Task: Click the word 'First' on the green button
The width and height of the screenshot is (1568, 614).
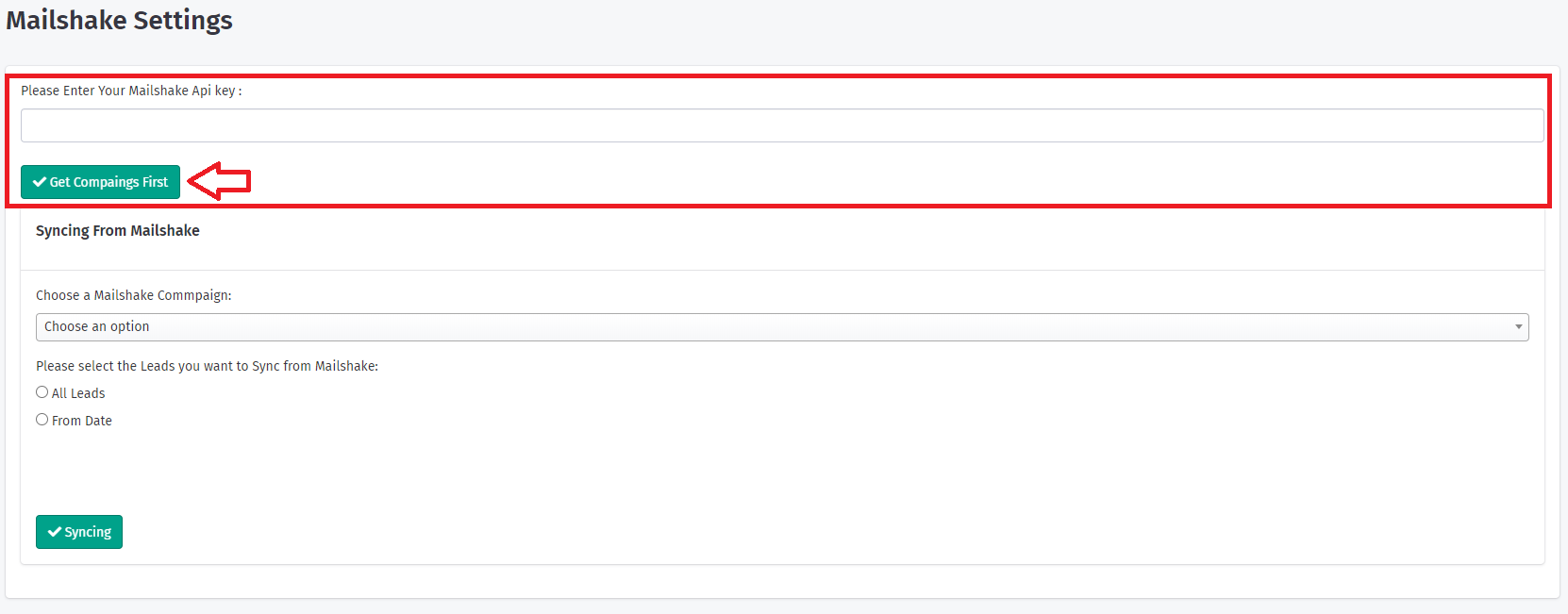Action: point(155,182)
